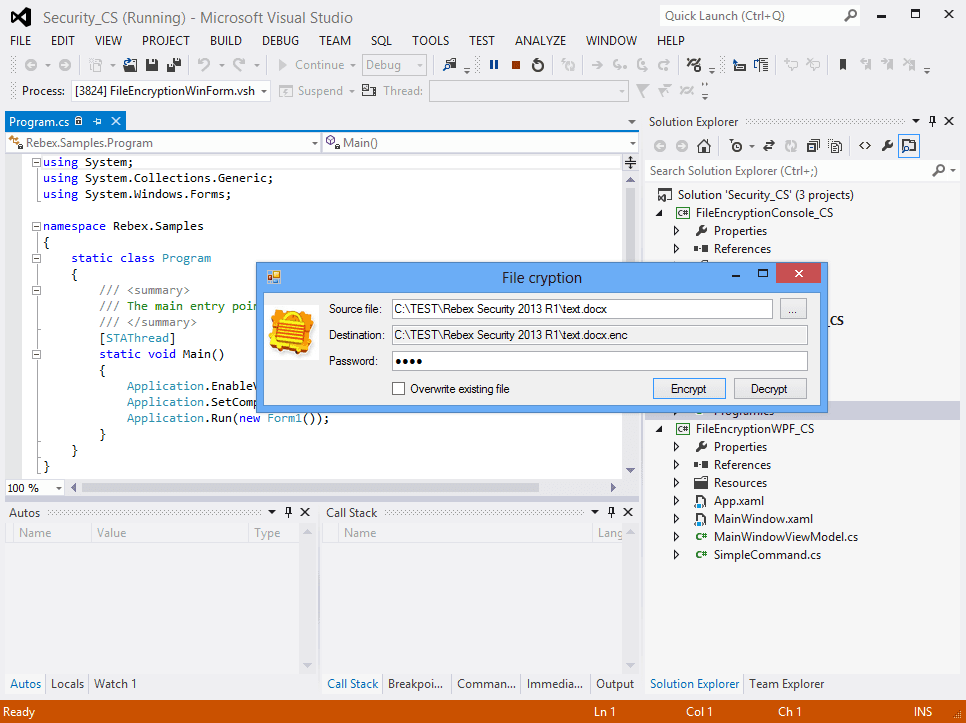Expand the Resources folder node
This screenshot has height=723, width=966.
(676, 483)
